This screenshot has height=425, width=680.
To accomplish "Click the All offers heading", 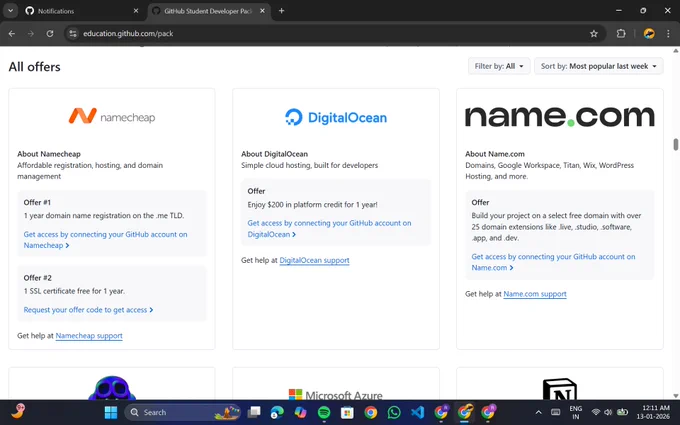I will [x=34, y=67].
